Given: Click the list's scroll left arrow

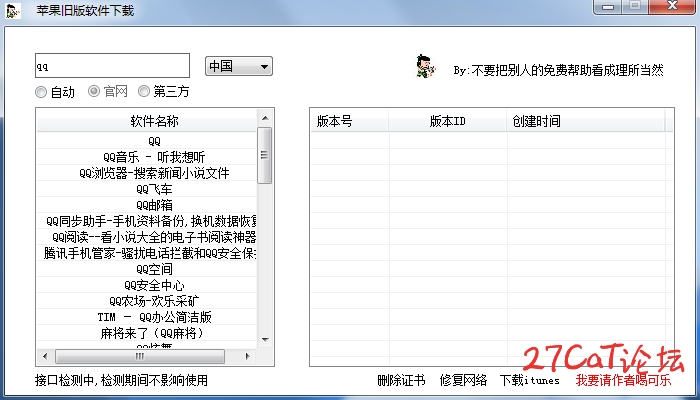Looking at the screenshot, I should [45, 356].
